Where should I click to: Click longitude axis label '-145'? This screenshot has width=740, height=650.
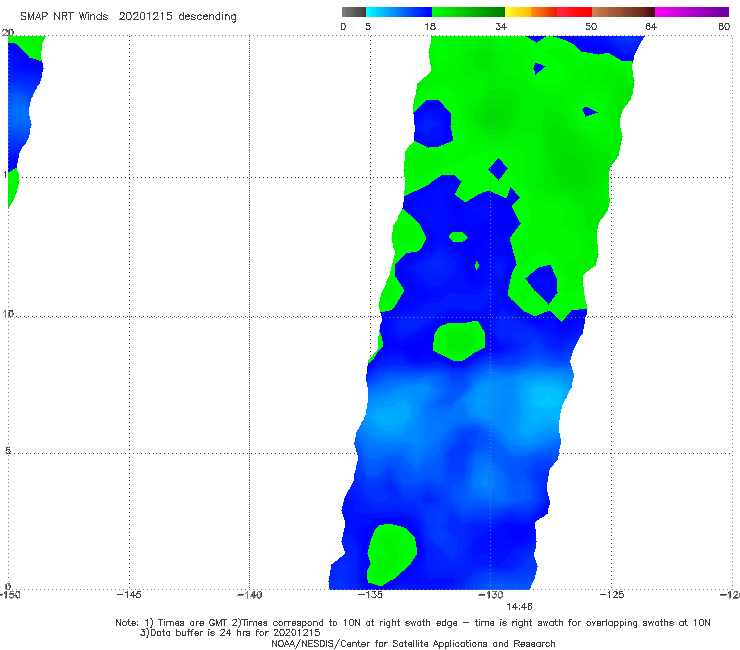[x=129, y=595]
